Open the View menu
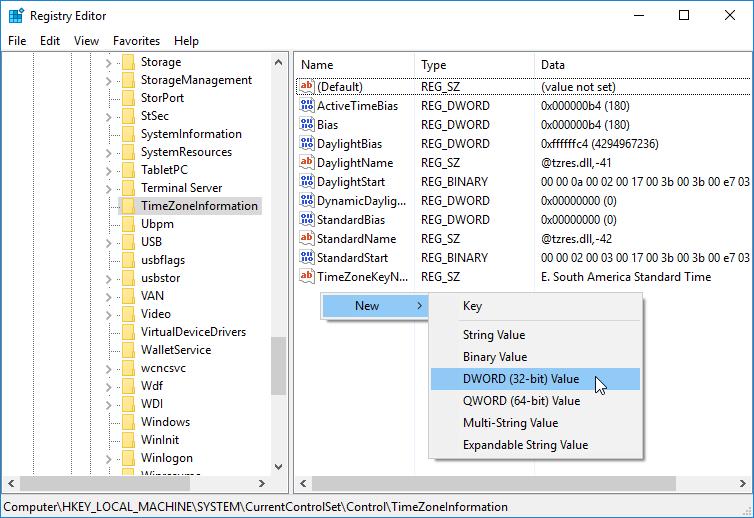The image size is (754, 518). (86, 41)
